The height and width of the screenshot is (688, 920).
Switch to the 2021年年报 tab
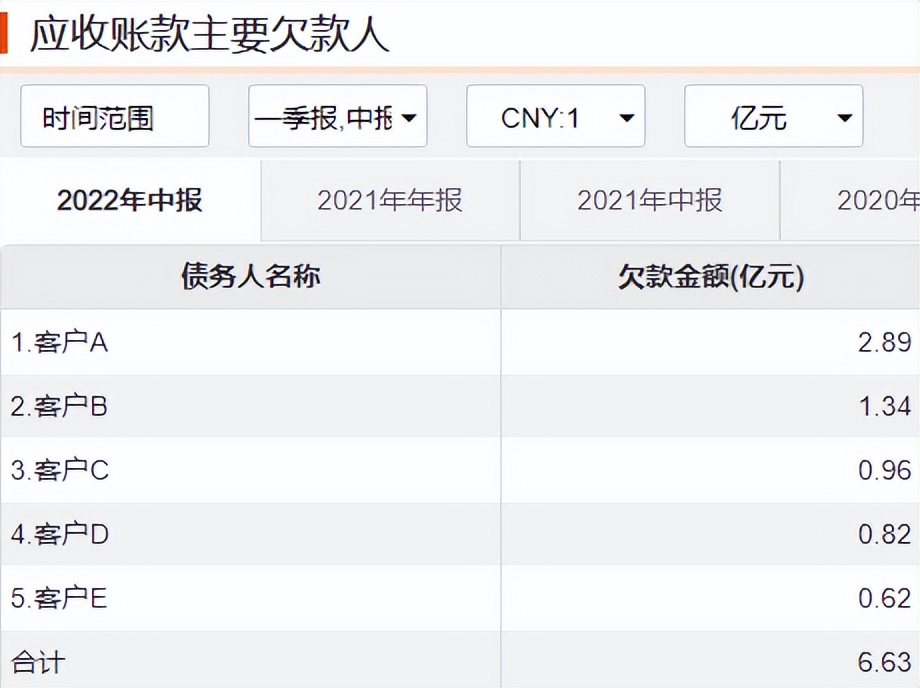(390, 200)
